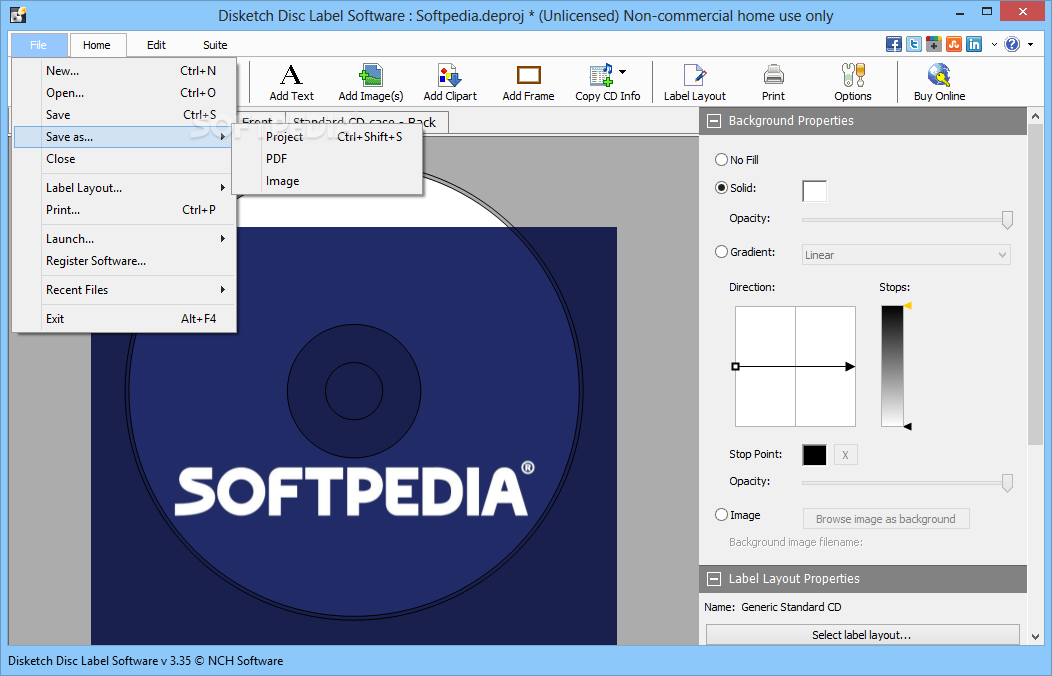Viewport: 1052px width, 676px height.
Task: Expand the social share dropdown arrow
Action: 994,45
